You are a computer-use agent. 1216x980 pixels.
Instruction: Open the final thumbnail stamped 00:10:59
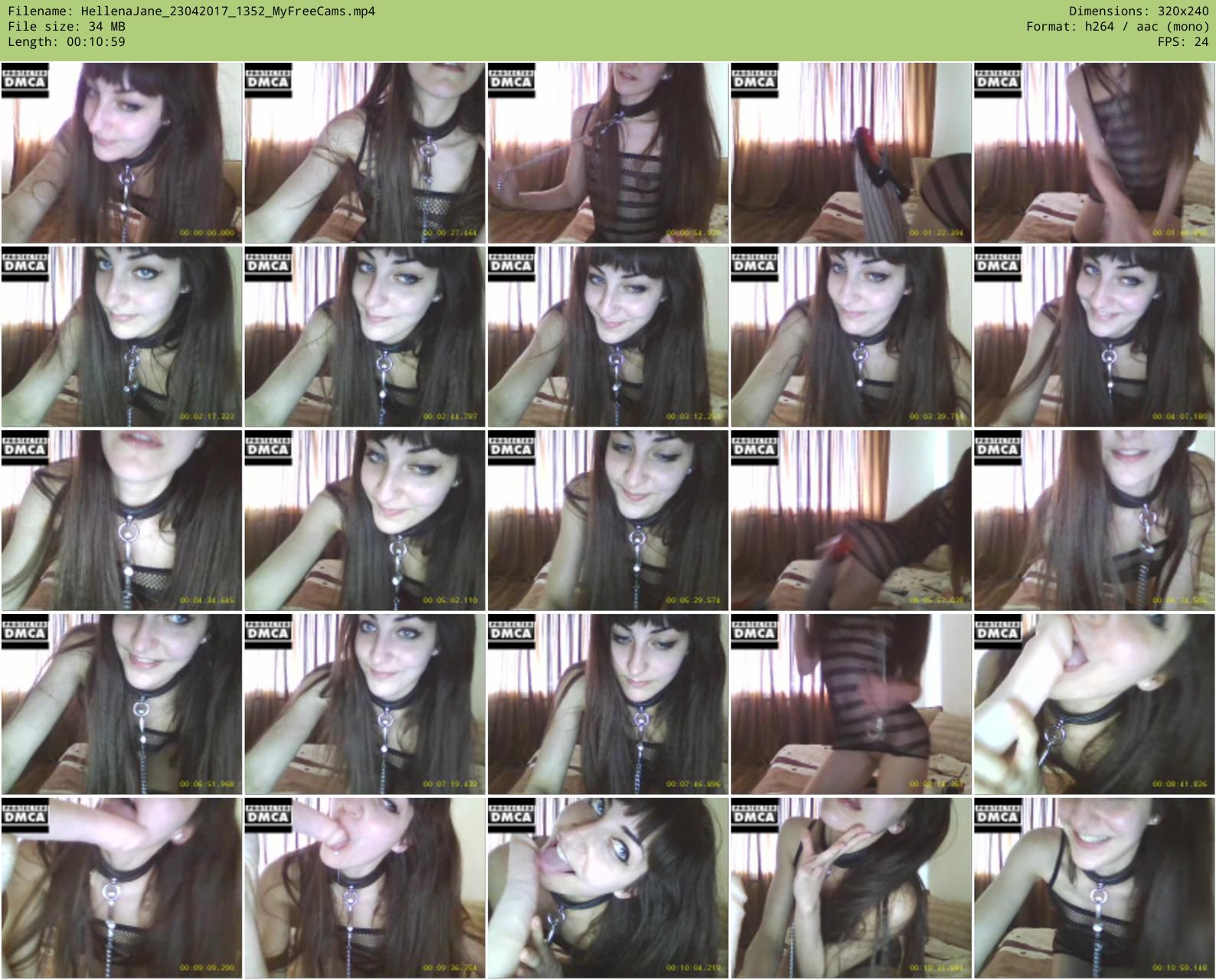1094,888
